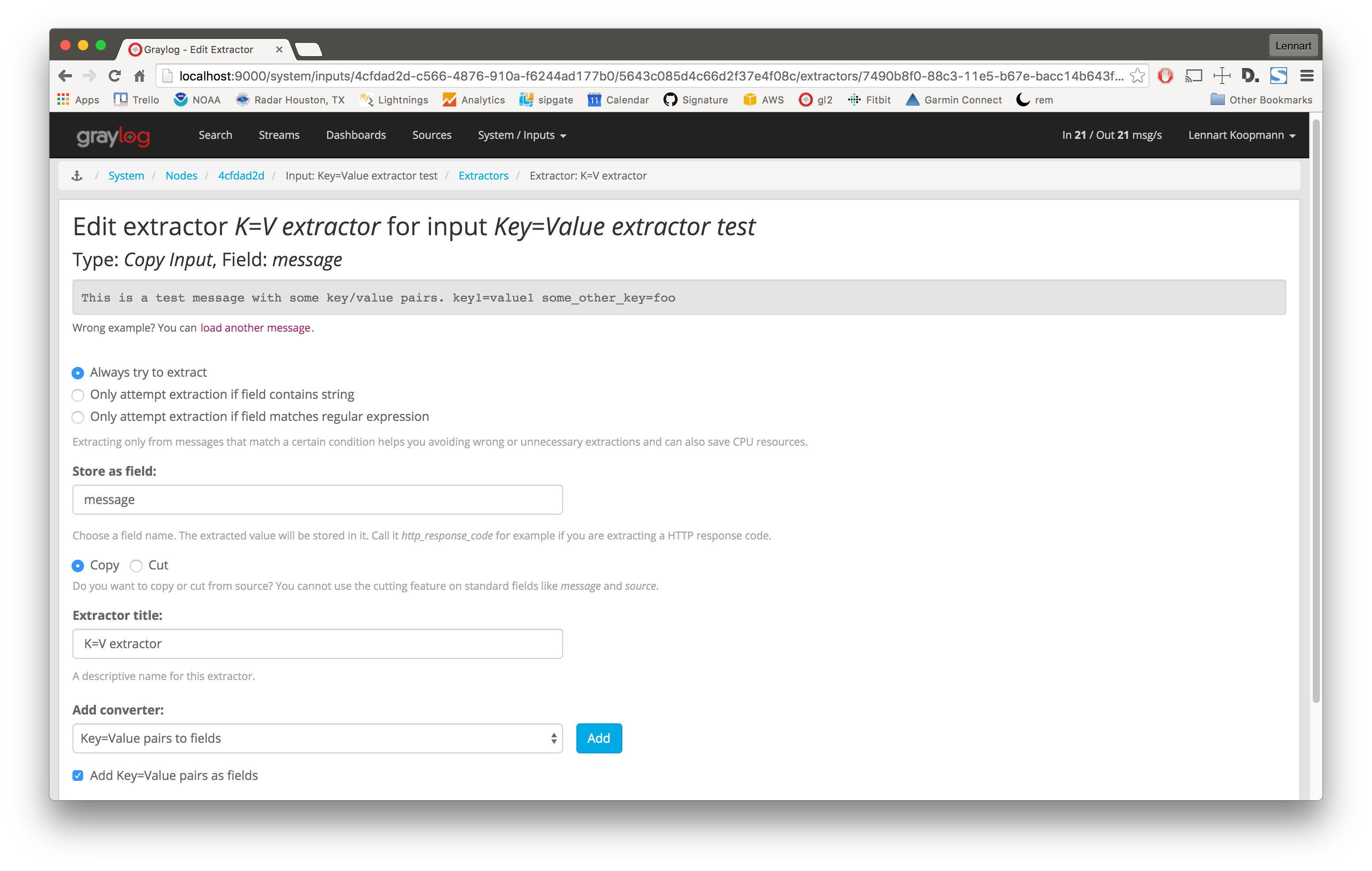Click the anchor icon in the breadcrumb
This screenshot has width=1372, height=871.
pos(76,175)
